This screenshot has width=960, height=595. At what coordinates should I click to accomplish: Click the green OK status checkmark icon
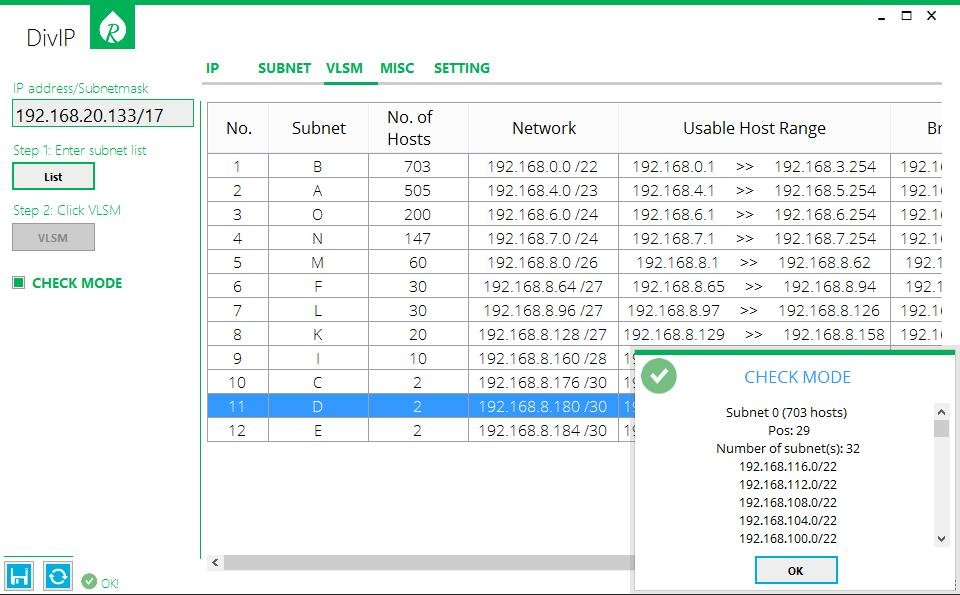(x=89, y=581)
